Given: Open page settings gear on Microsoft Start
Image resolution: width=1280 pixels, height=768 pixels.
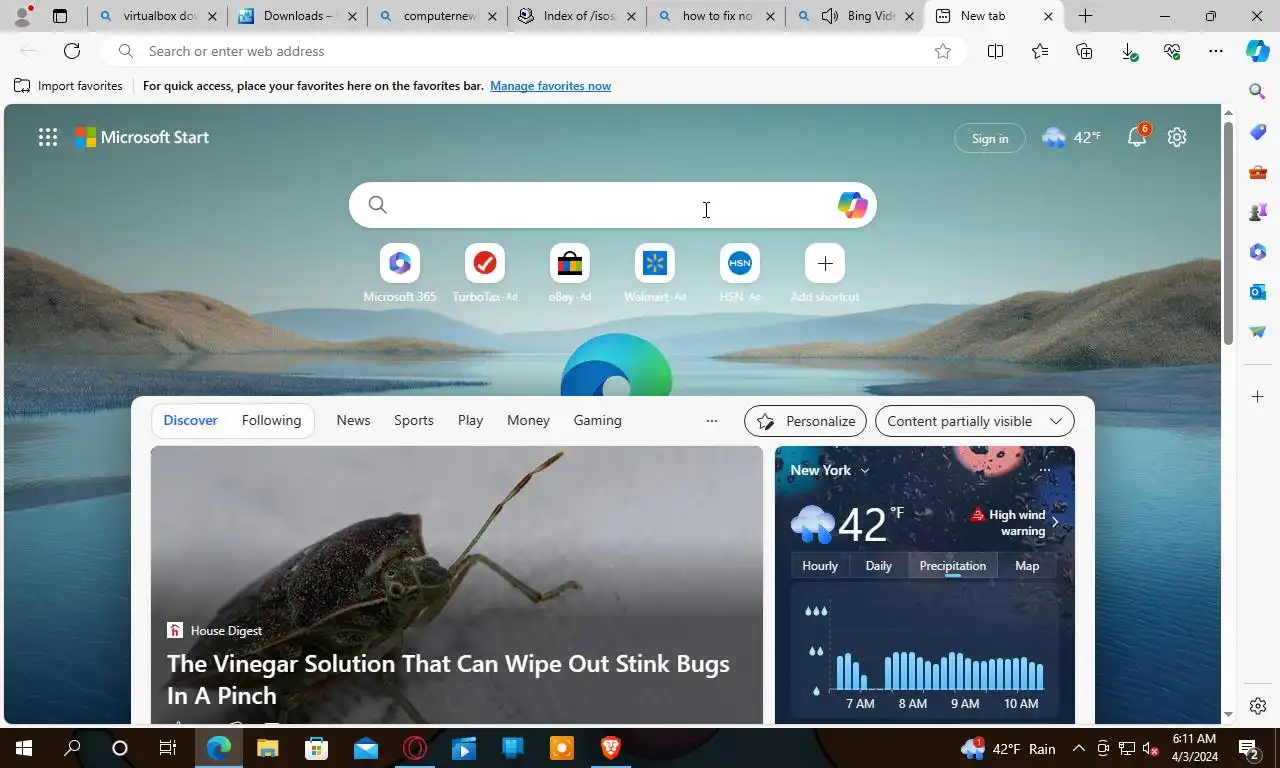Looking at the screenshot, I should coord(1177,138).
